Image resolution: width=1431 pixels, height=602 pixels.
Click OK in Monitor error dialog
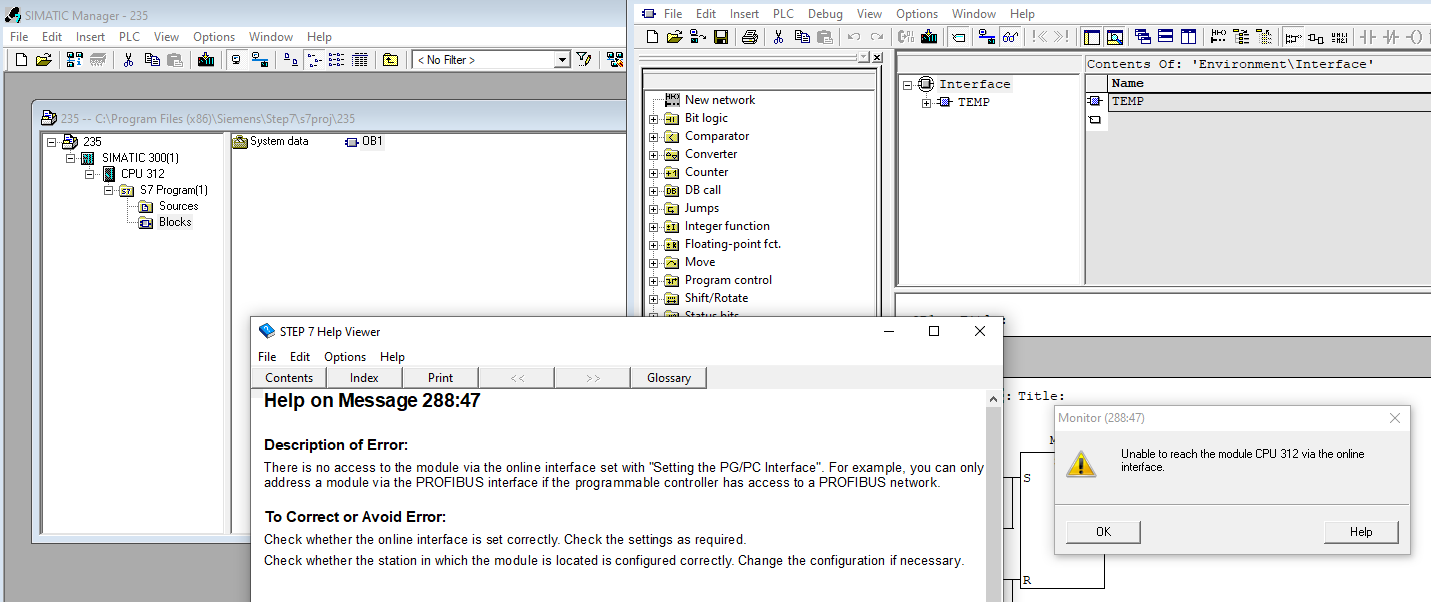1103,532
